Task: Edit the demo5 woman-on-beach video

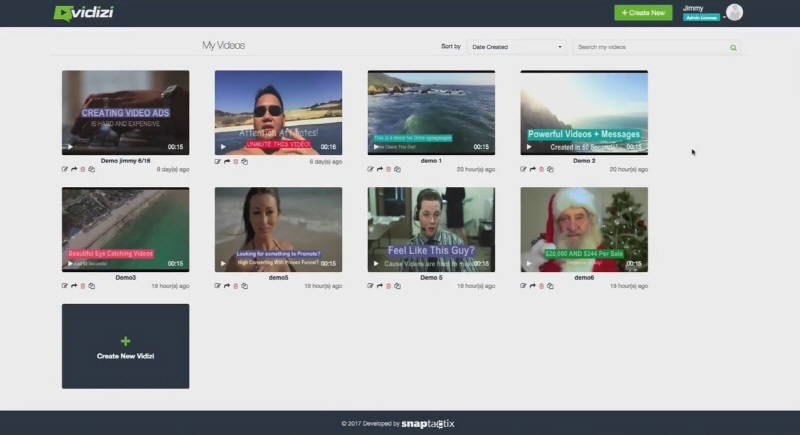Action: (x=218, y=286)
